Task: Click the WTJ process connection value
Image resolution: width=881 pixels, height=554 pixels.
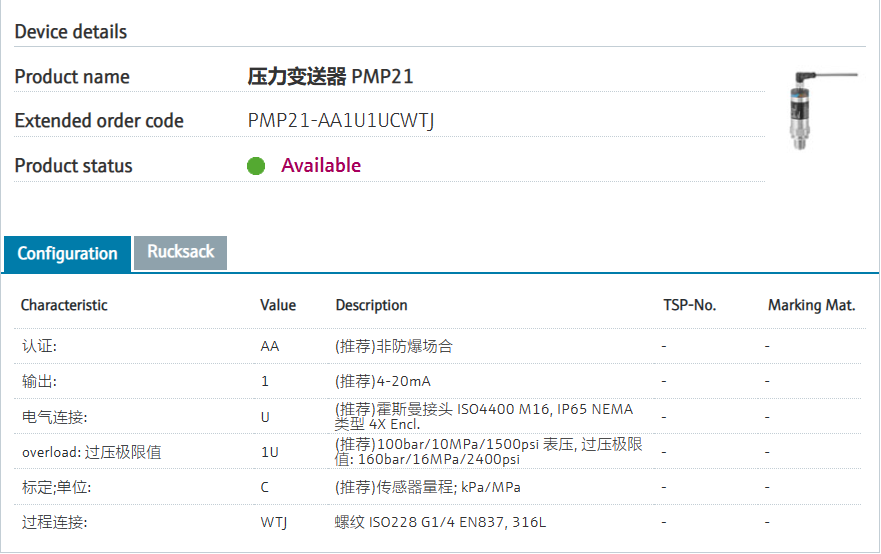Action: (x=274, y=522)
